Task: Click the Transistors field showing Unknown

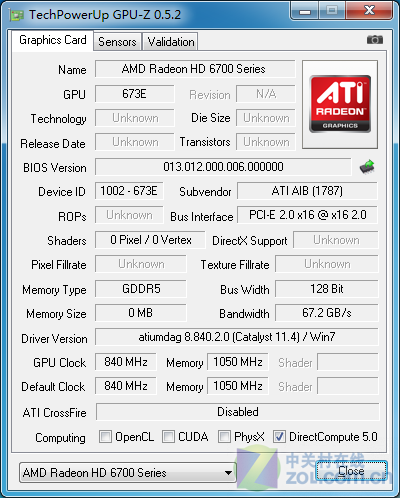Action: (x=266, y=142)
